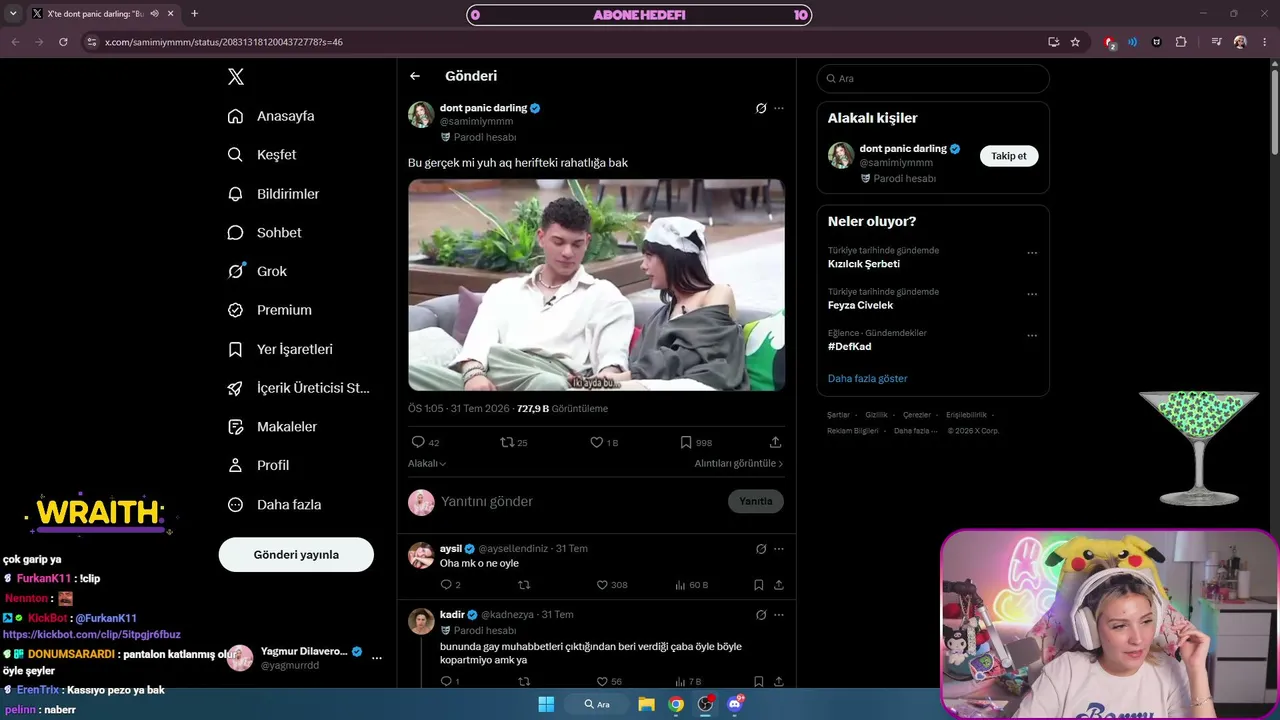Bookmark the main post (998)
Image resolution: width=1280 pixels, height=720 pixels.
tap(695, 442)
